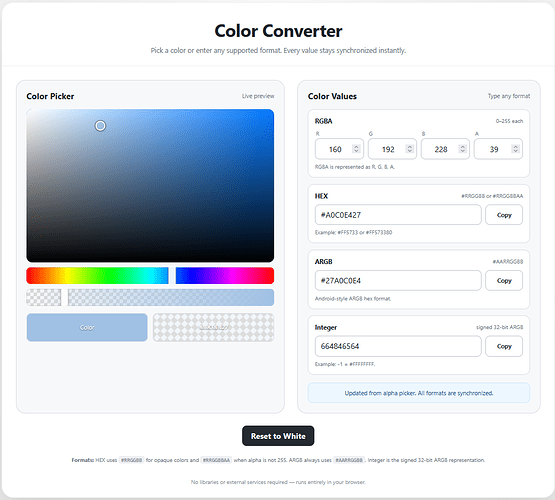
Task: Click the RGBA section label
Action: [x=324, y=121]
